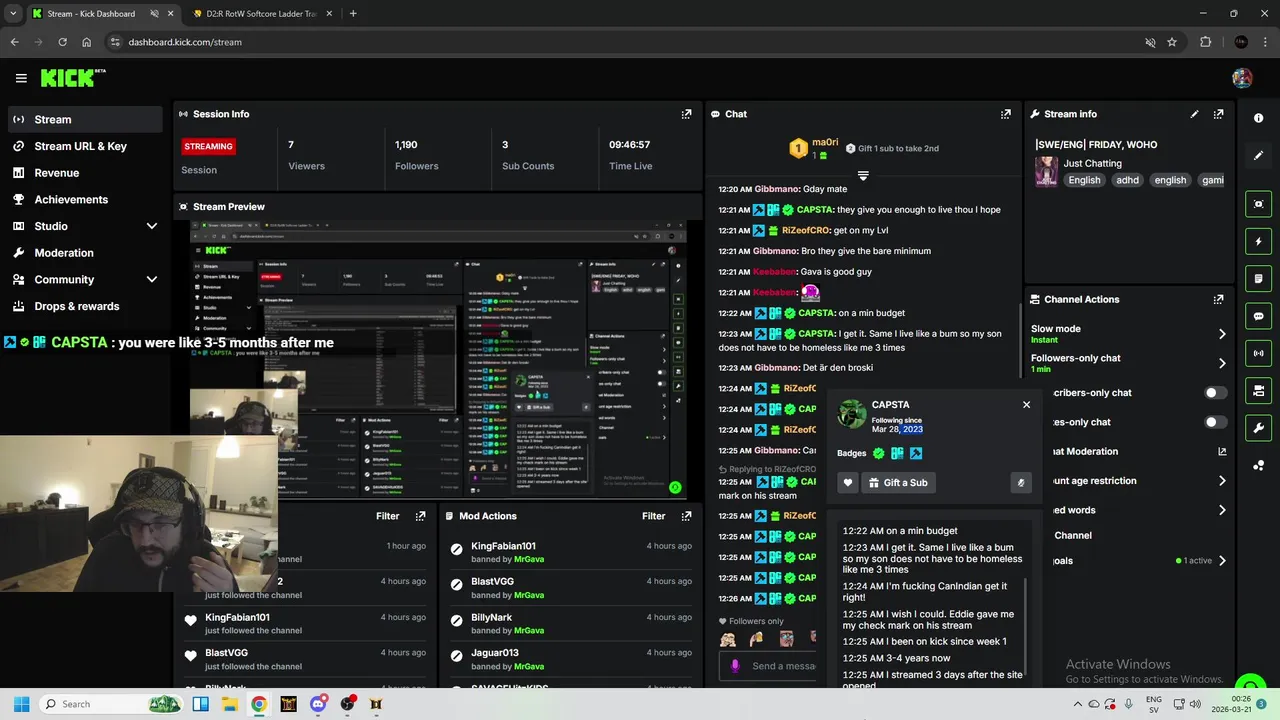Click Gift a Sub button

(x=898, y=483)
